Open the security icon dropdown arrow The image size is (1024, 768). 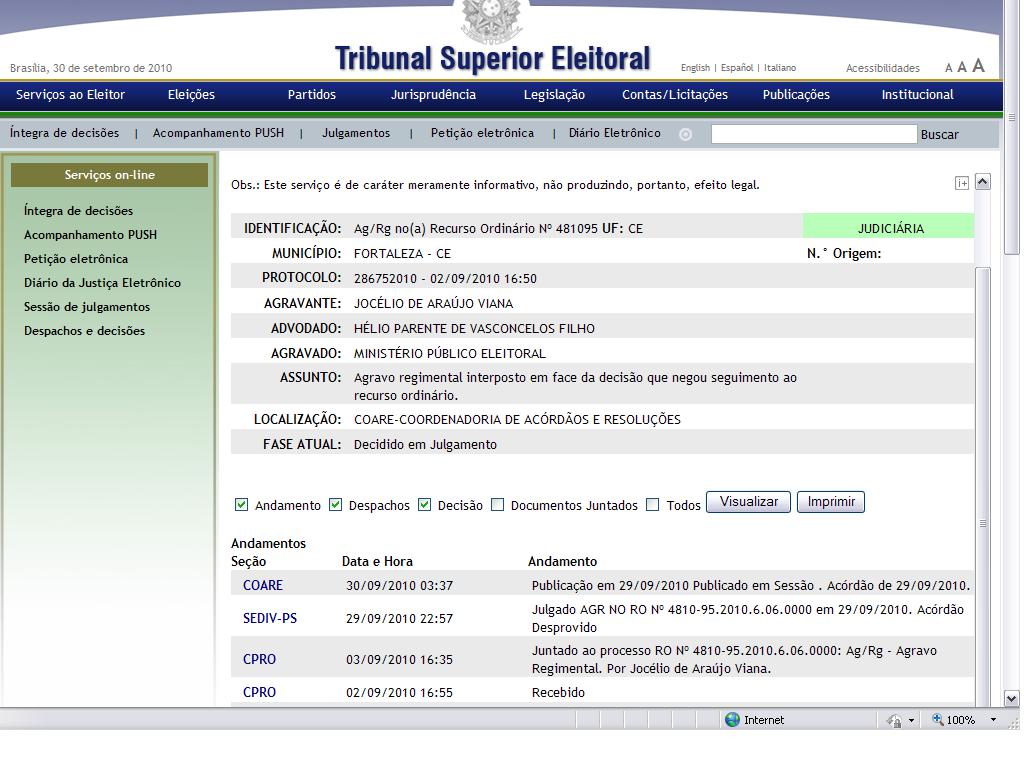pyautogui.click(x=911, y=720)
